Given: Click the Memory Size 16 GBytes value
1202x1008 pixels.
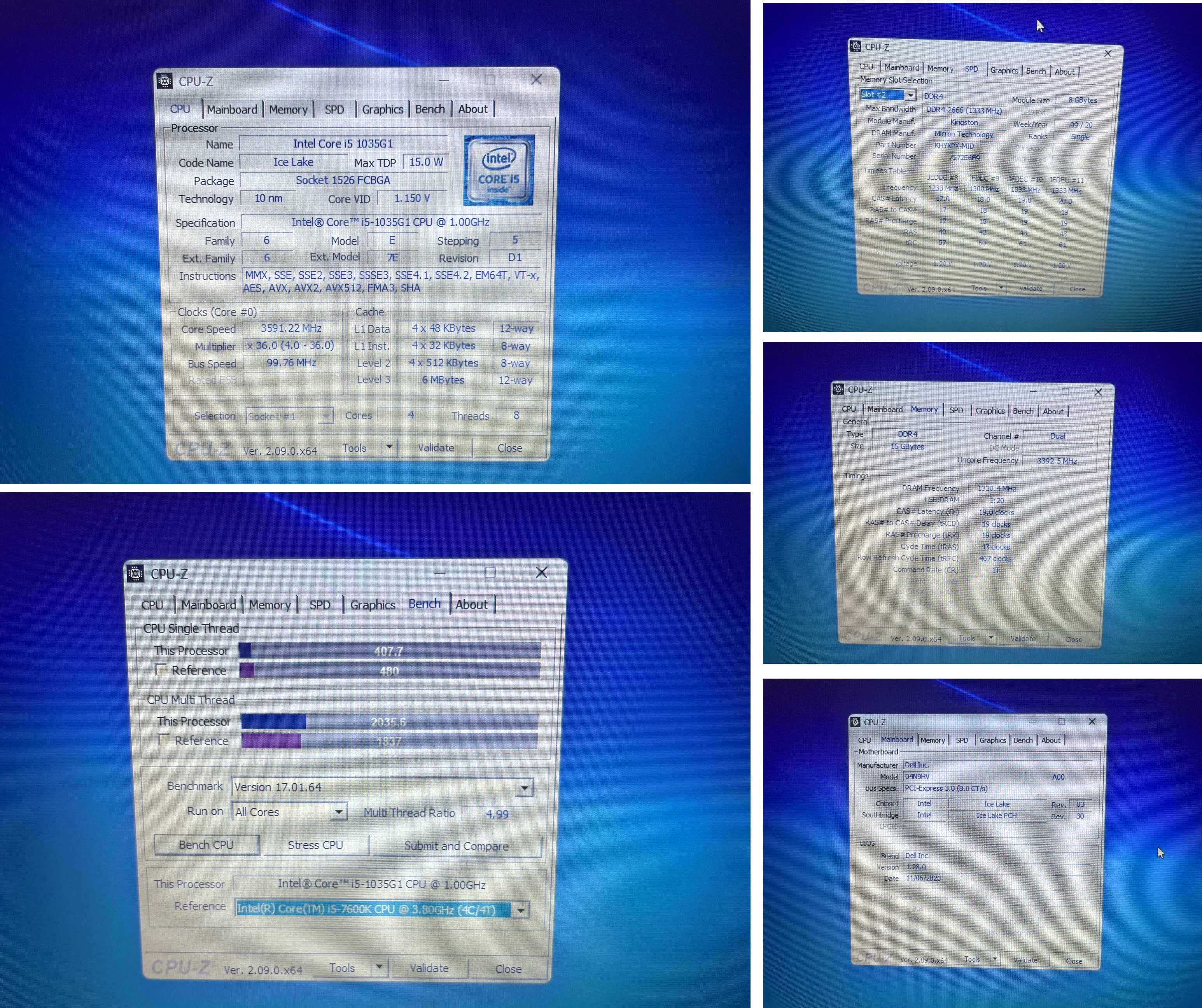Looking at the screenshot, I should click(x=907, y=446).
